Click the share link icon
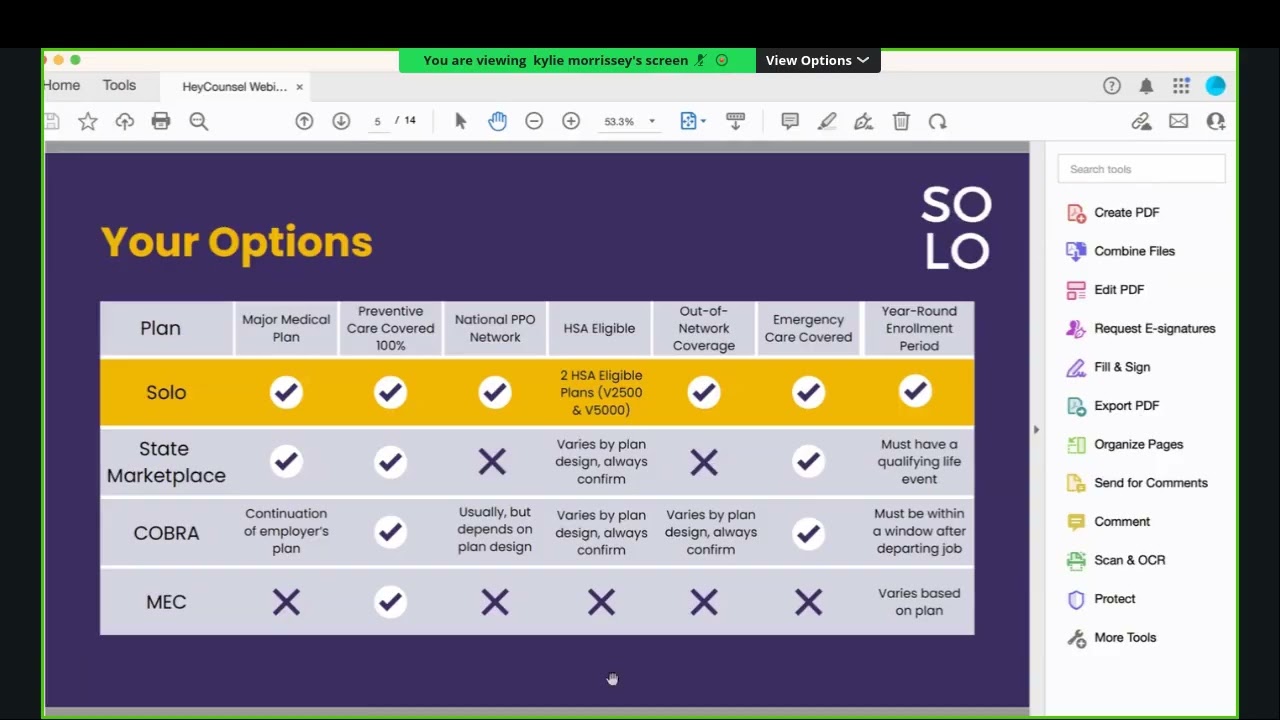This screenshot has width=1280, height=720. pyautogui.click(x=1141, y=121)
